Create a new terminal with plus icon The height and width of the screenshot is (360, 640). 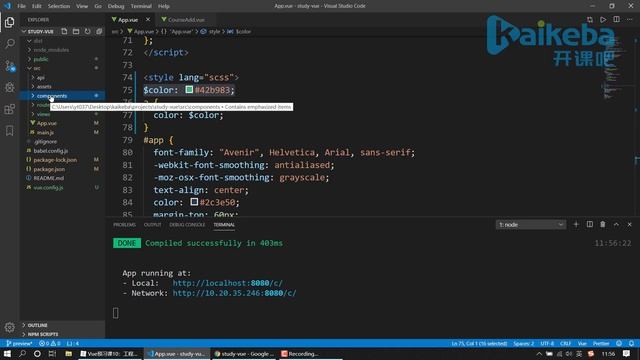(x=576, y=224)
